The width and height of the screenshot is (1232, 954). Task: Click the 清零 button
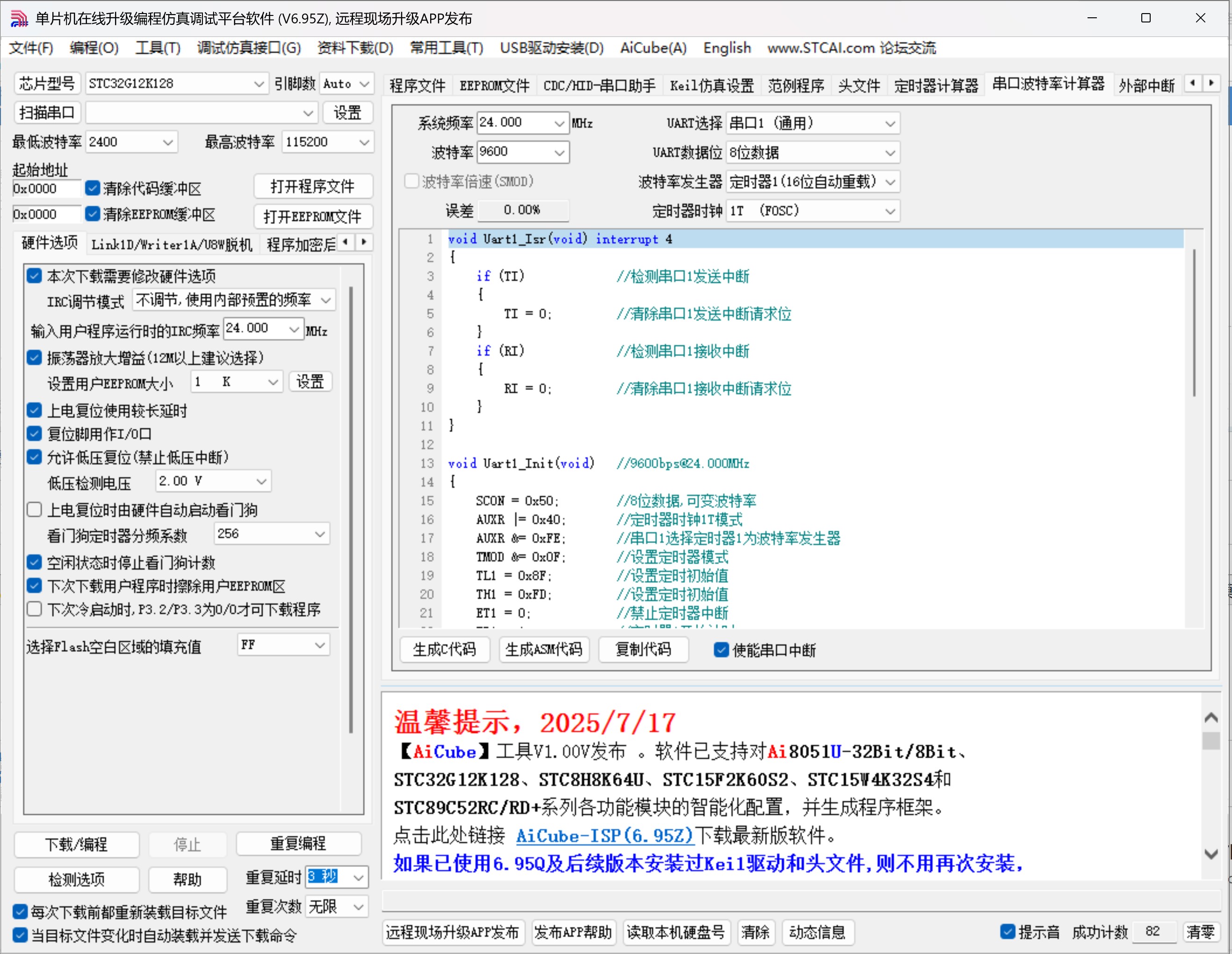coord(1200,932)
